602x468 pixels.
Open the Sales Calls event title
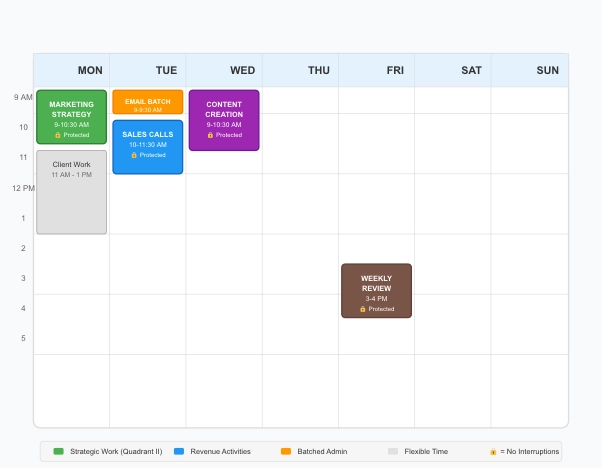(148, 134)
